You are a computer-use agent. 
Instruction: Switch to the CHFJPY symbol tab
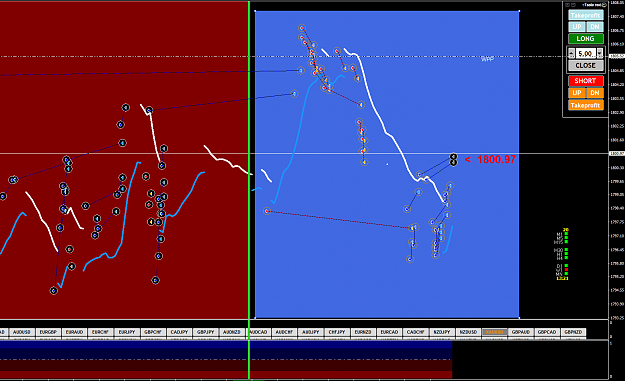(337, 332)
